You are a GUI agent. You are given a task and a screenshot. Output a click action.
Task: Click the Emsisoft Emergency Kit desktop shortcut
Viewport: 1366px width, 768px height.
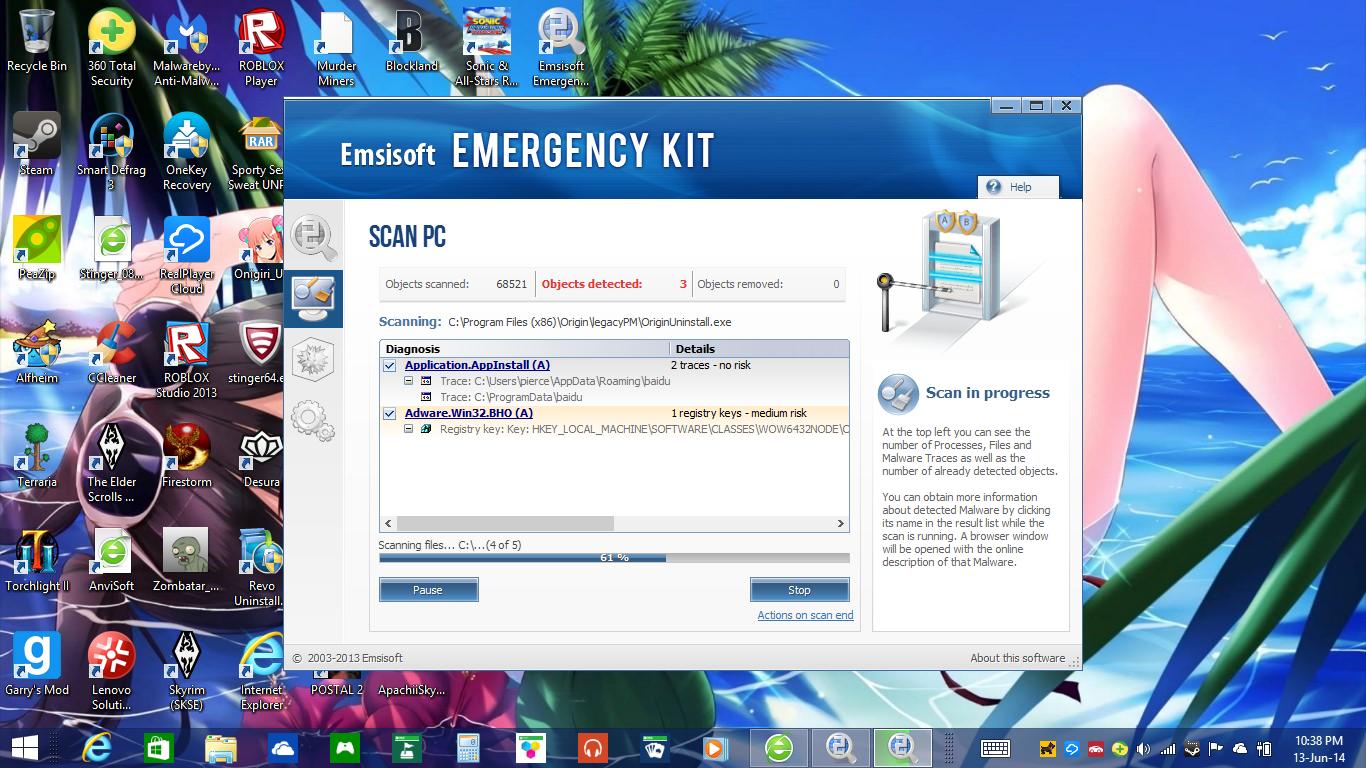coord(561,48)
